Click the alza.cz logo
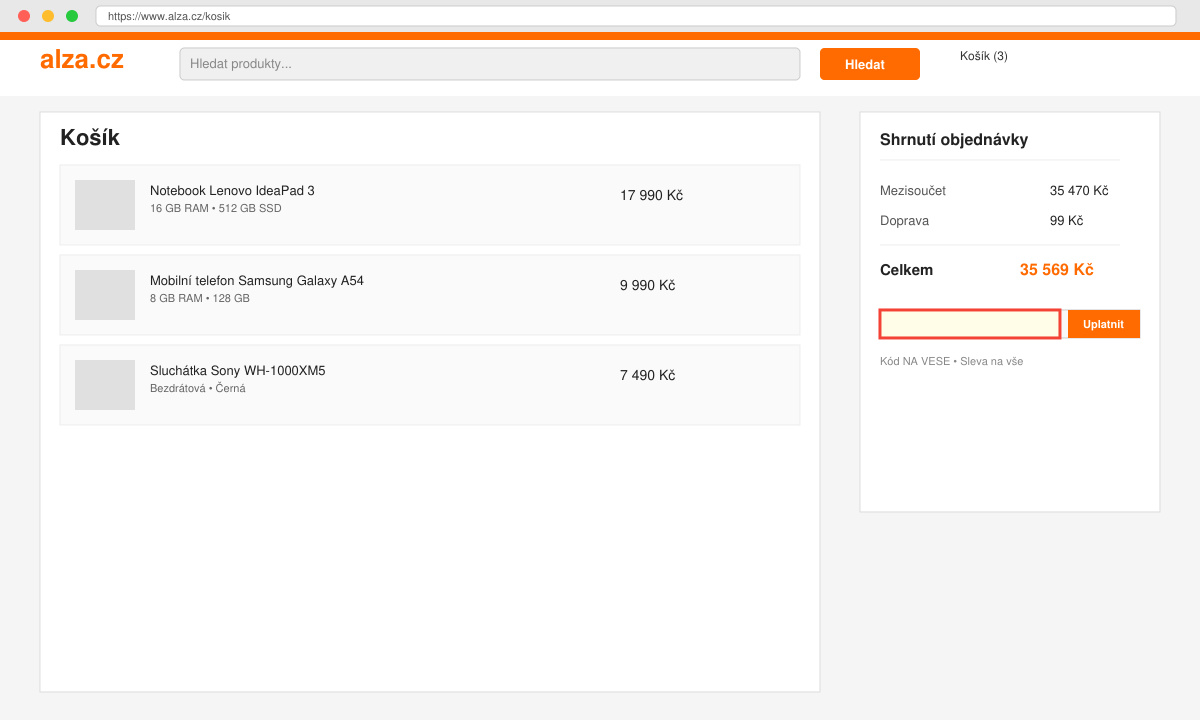The image size is (1200, 720). click(x=82, y=60)
